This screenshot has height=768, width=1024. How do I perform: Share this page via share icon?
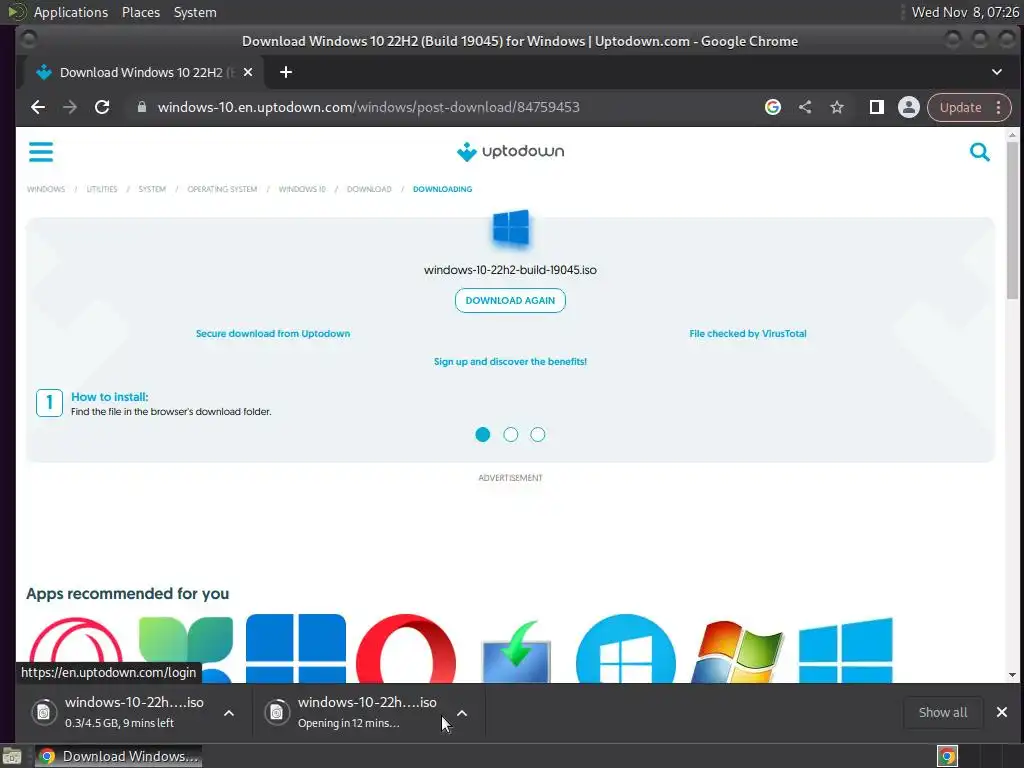point(805,107)
